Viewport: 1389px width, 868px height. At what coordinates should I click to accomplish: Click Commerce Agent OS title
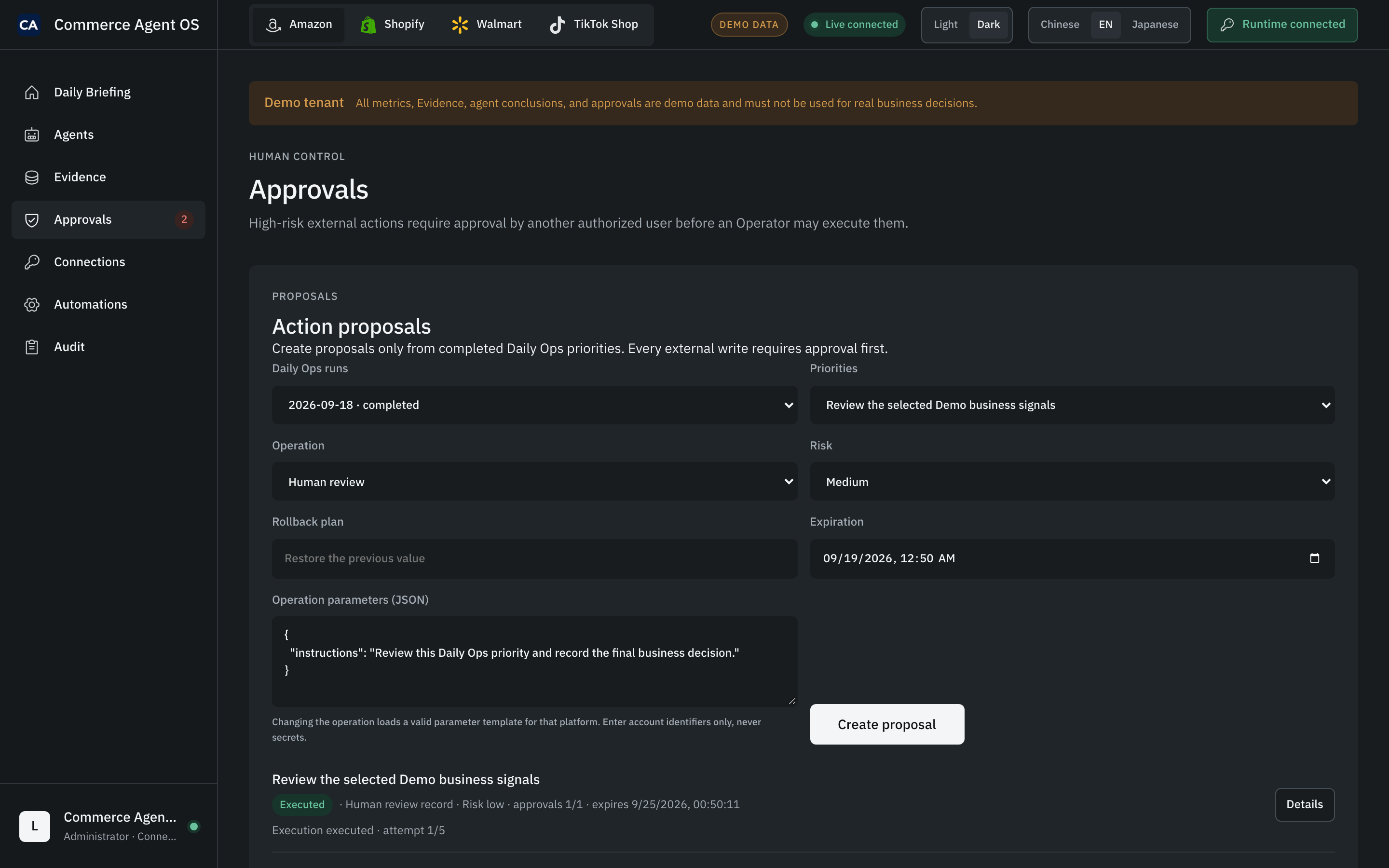[x=126, y=25]
